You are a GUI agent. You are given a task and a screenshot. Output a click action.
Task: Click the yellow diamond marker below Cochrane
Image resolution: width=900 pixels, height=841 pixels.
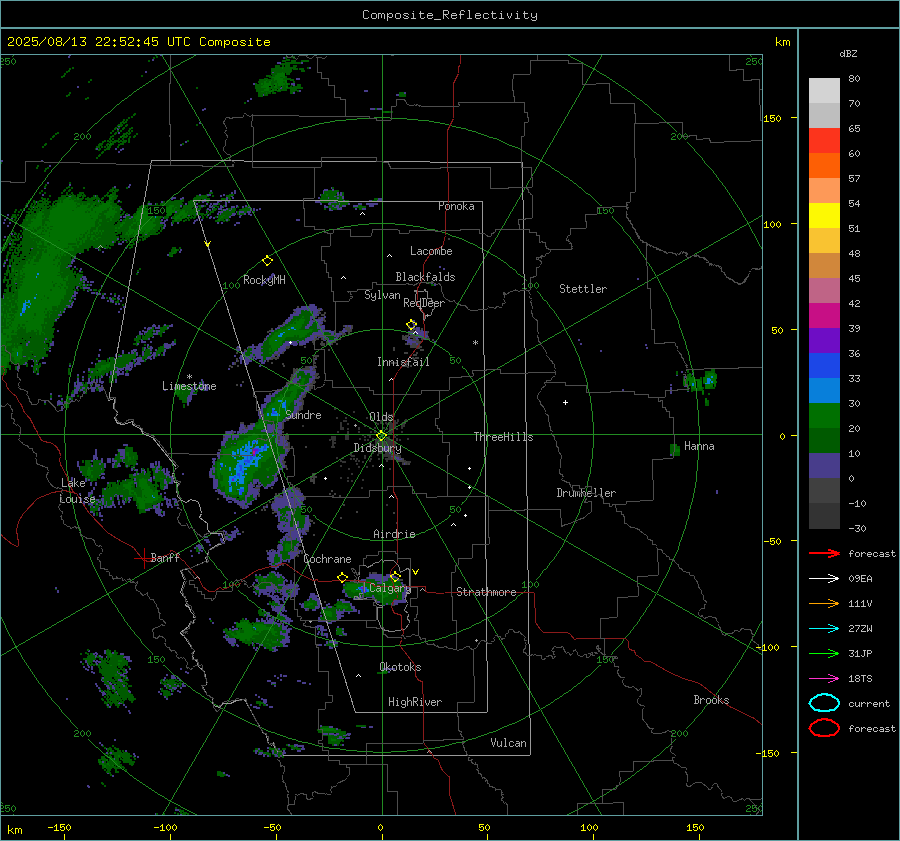pyautogui.click(x=343, y=577)
